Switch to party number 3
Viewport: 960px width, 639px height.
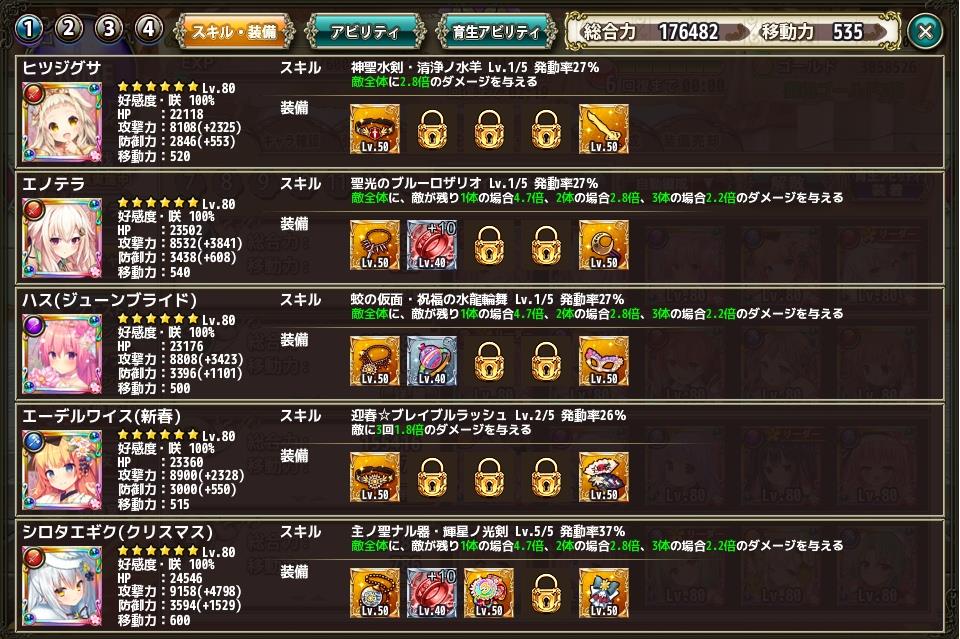click(x=108, y=29)
